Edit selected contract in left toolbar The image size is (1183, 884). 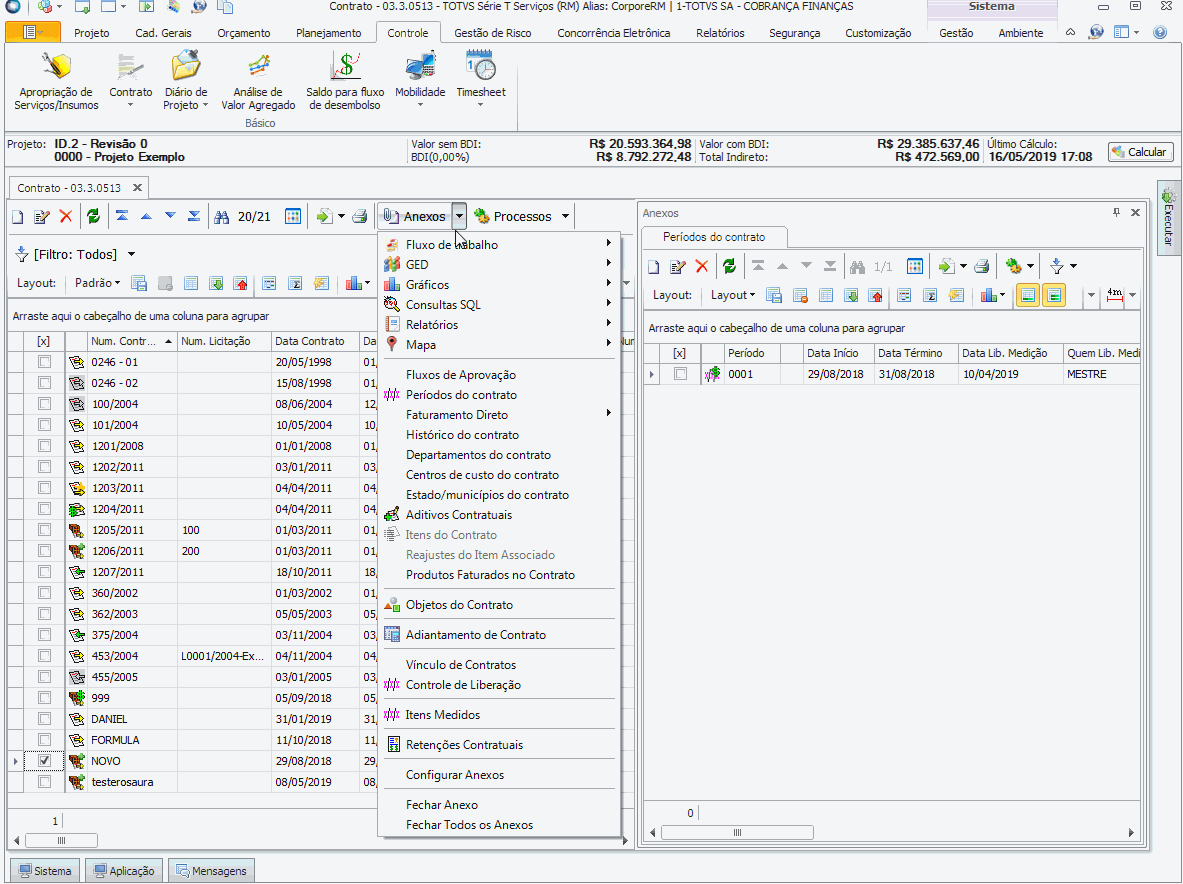42,217
